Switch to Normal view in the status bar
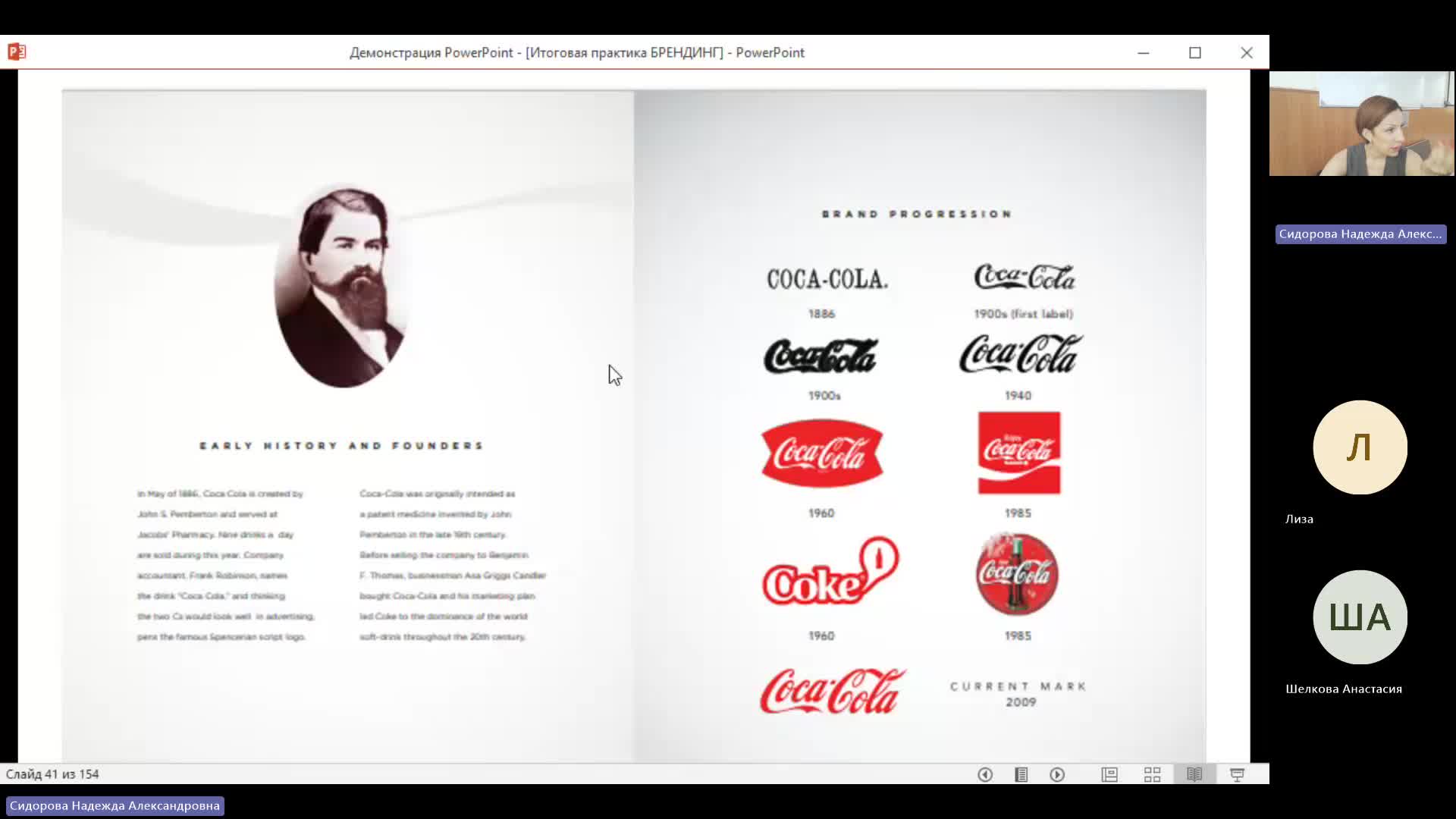The width and height of the screenshot is (1456, 819). tap(1109, 774)
